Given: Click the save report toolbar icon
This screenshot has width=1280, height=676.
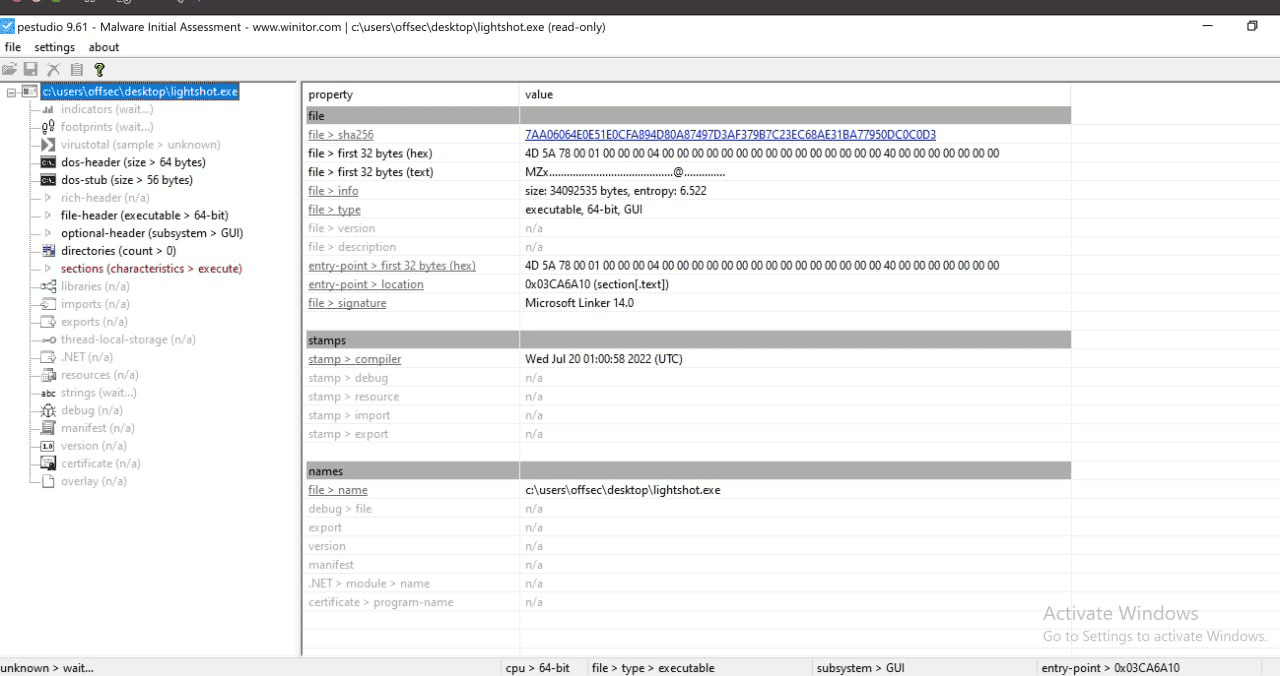Looking at the screenshot, I should click(x=31, y=69).
